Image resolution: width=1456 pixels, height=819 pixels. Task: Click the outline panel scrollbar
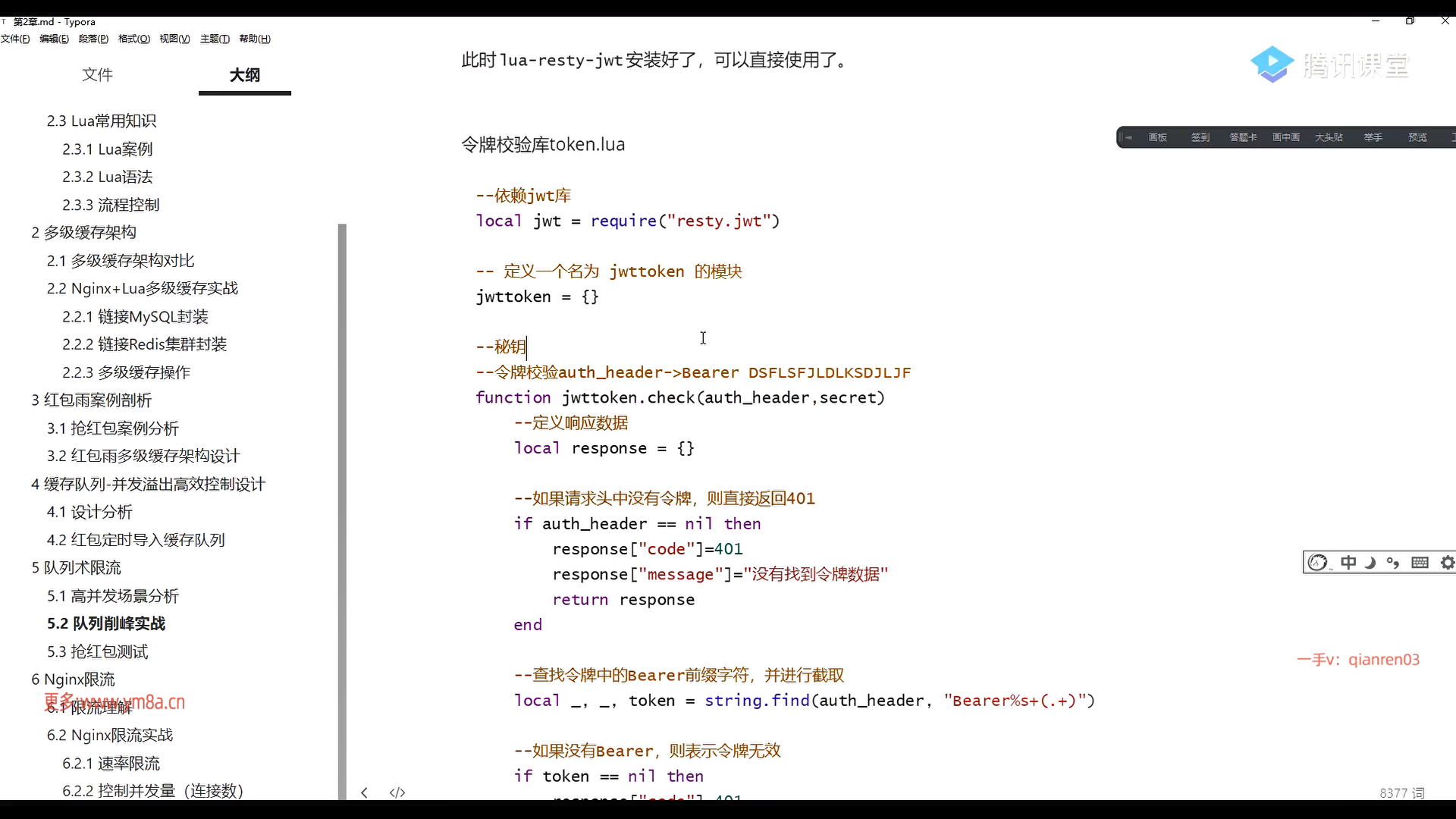pyautogui.click(x=342, y=508)
